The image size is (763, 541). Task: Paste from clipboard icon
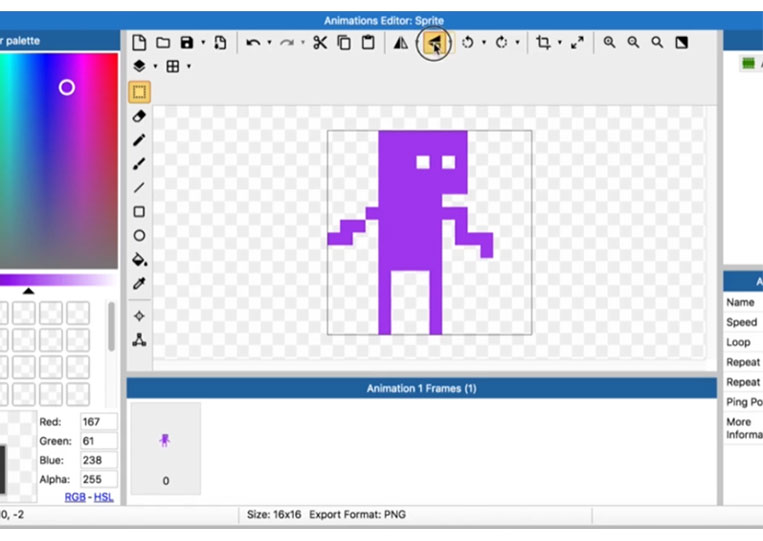(368, 42)
